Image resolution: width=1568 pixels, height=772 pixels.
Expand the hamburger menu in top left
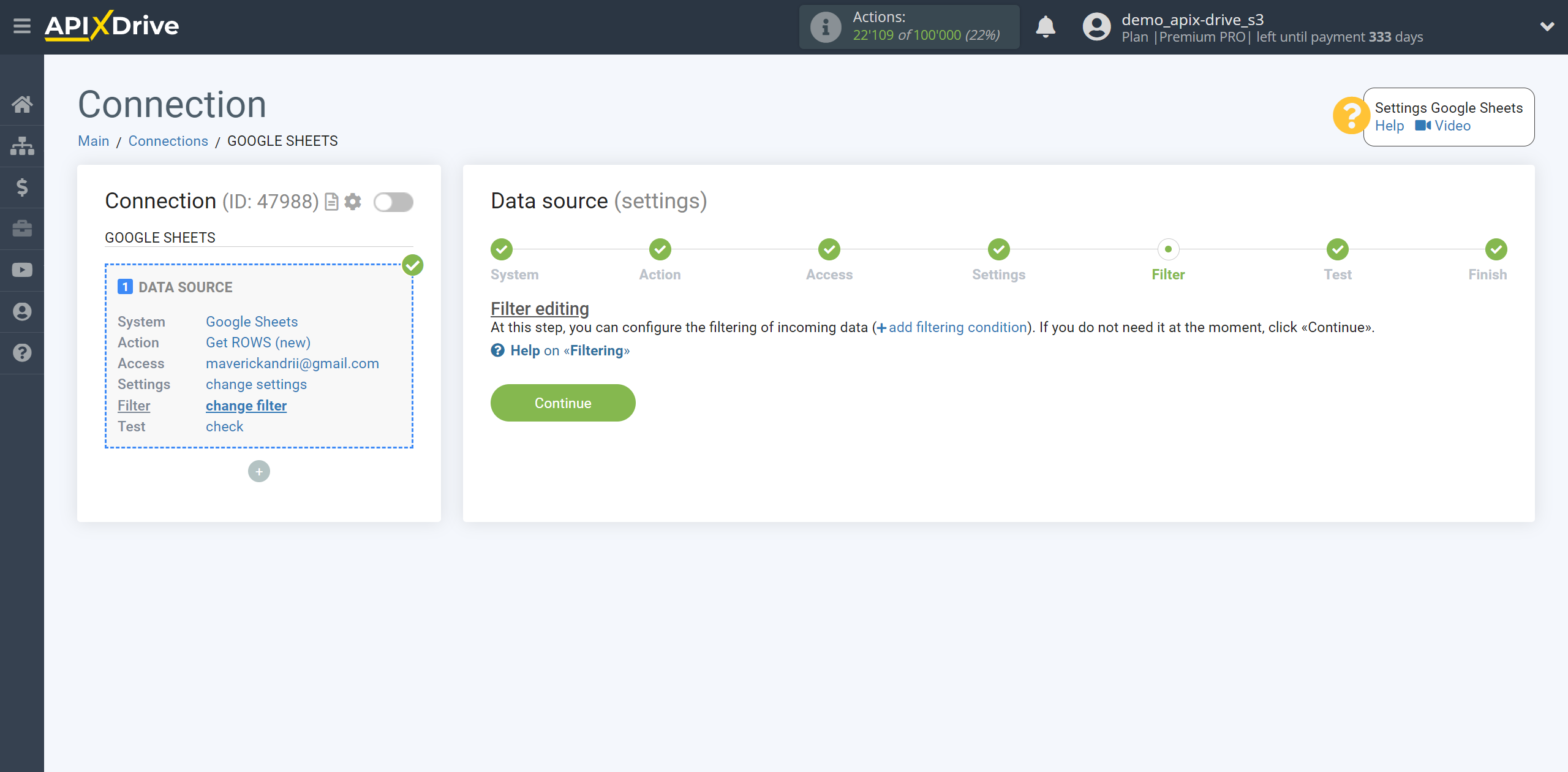coord(22,26)
